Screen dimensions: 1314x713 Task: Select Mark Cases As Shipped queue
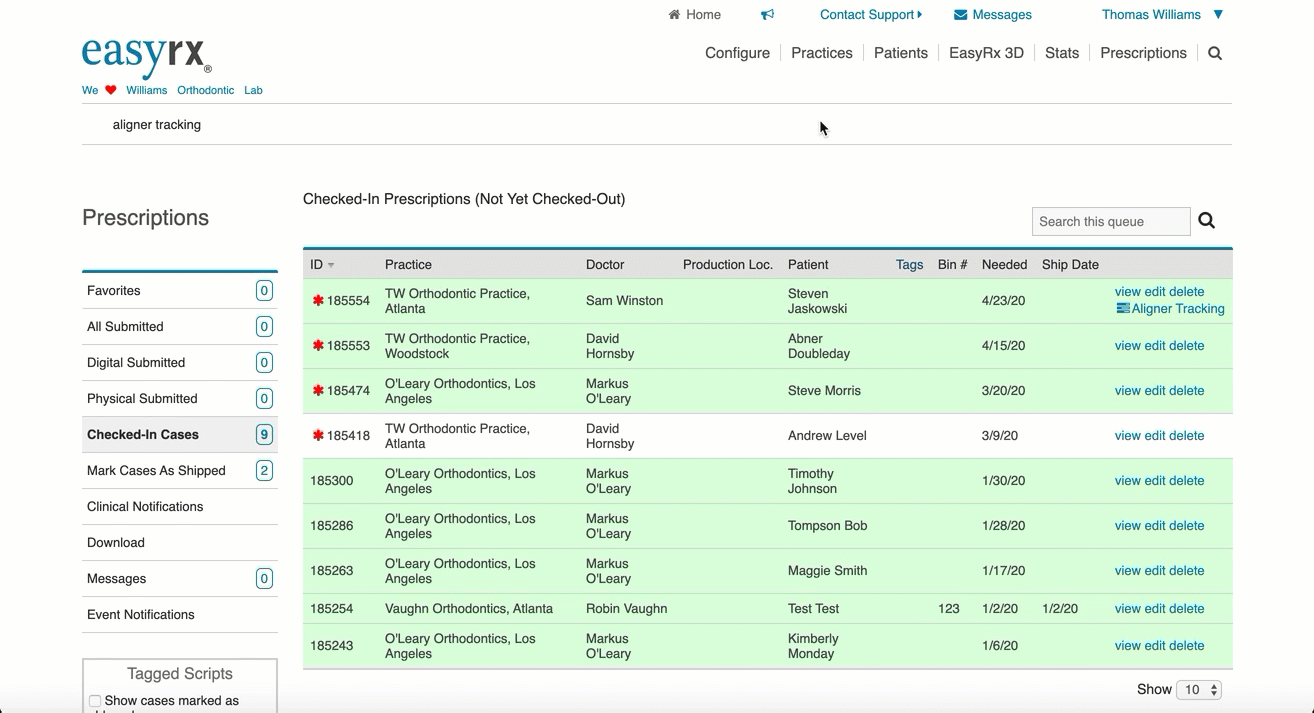click(x=156, y=471)
